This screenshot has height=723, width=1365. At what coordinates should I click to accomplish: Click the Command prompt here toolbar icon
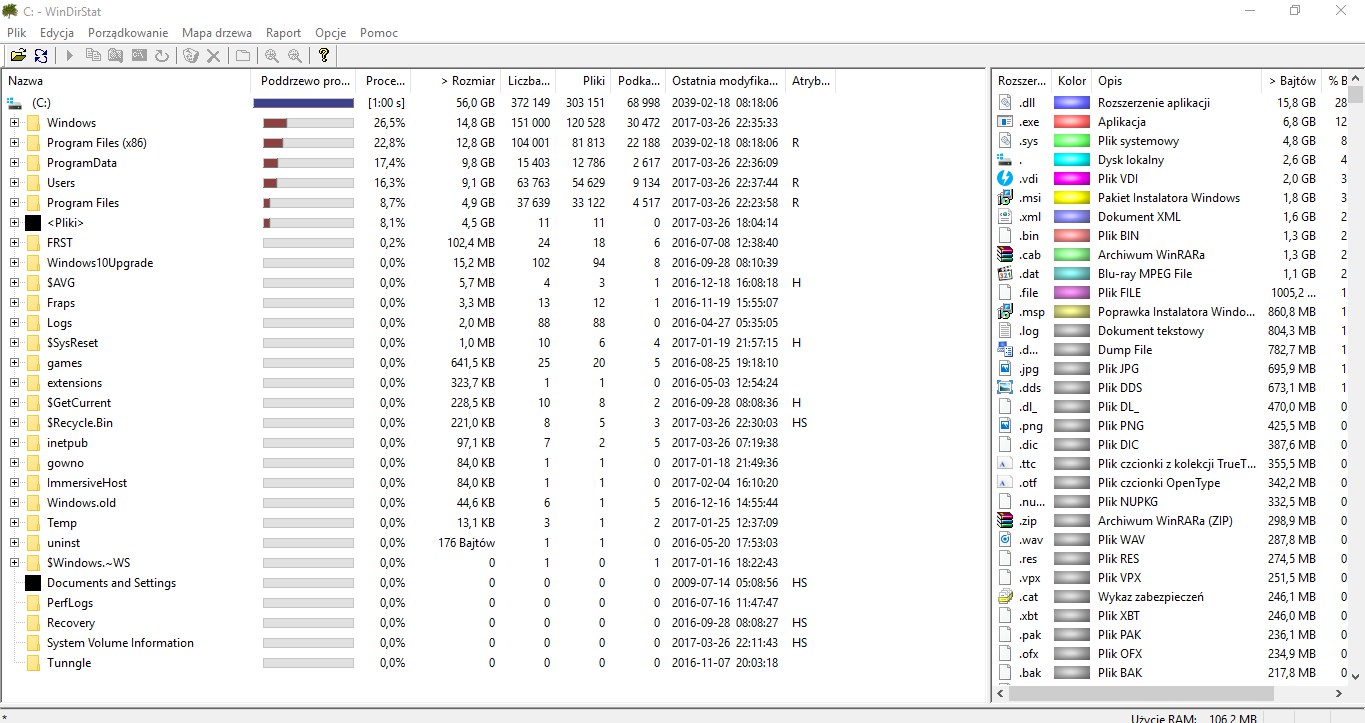pyautogui.click(x=139, y=56)
